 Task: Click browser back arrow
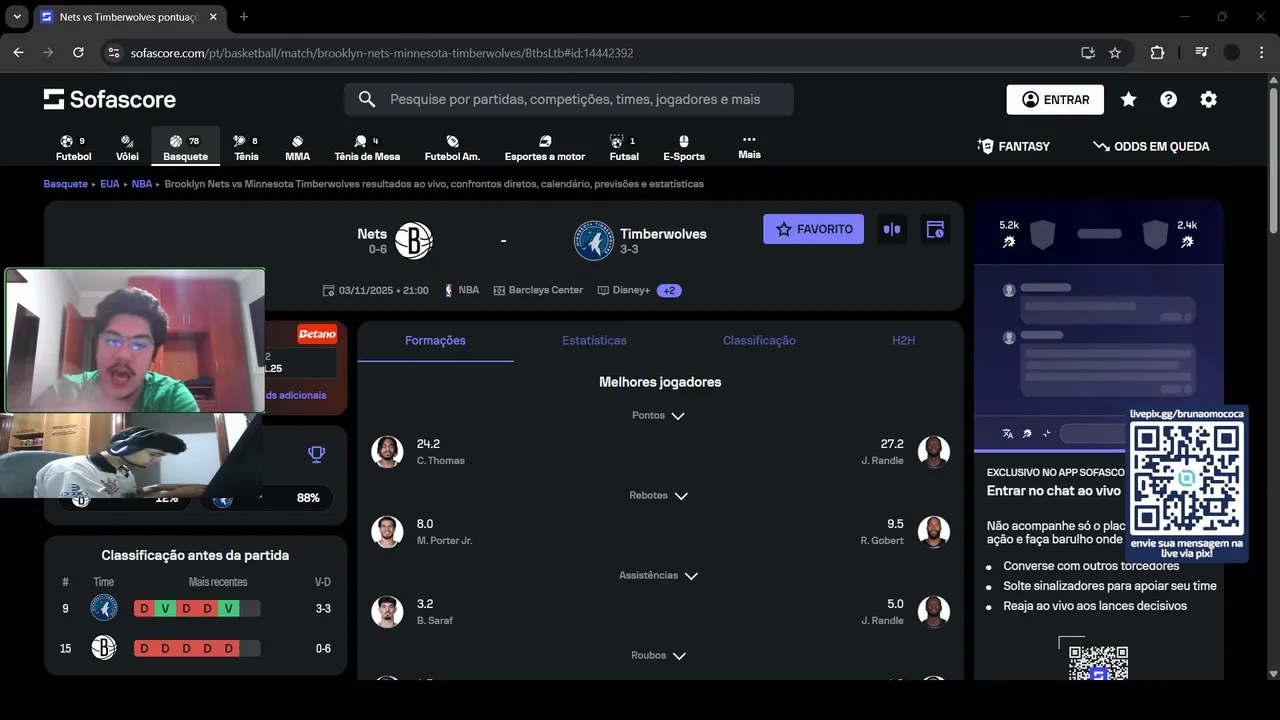coord(18,53)
